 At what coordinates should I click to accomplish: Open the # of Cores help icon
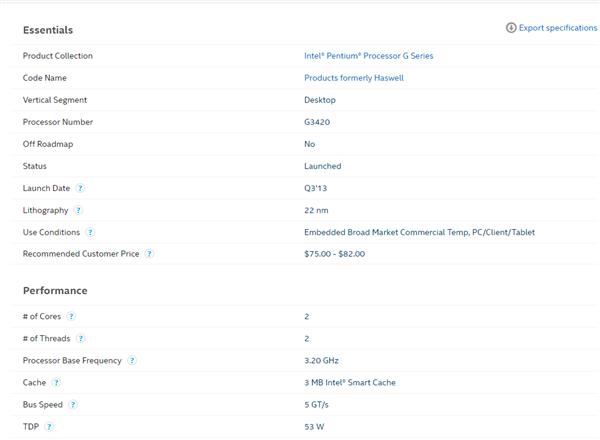[x=71, y=316]
